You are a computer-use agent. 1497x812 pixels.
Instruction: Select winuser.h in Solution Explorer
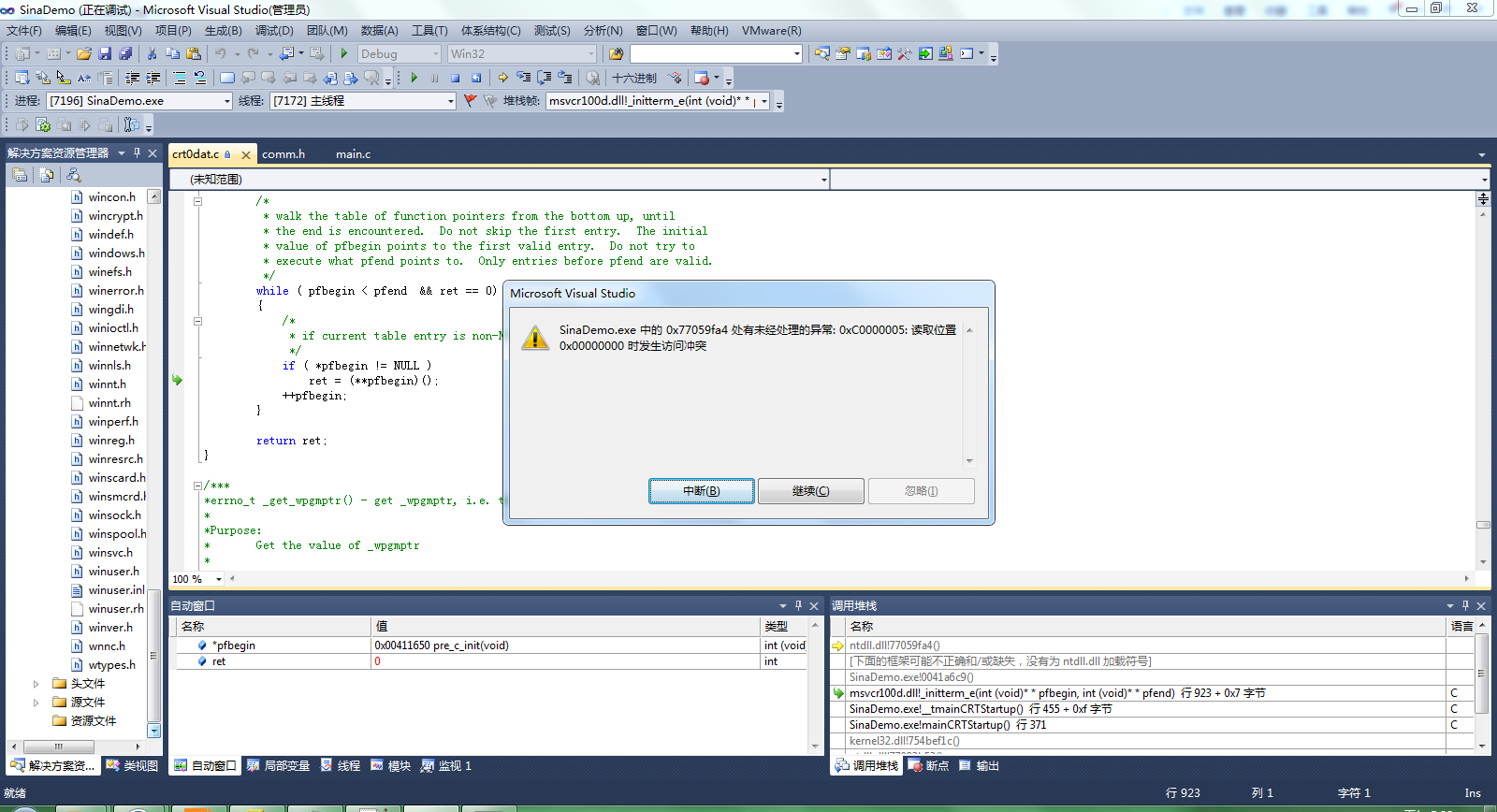tap(113, 572)
